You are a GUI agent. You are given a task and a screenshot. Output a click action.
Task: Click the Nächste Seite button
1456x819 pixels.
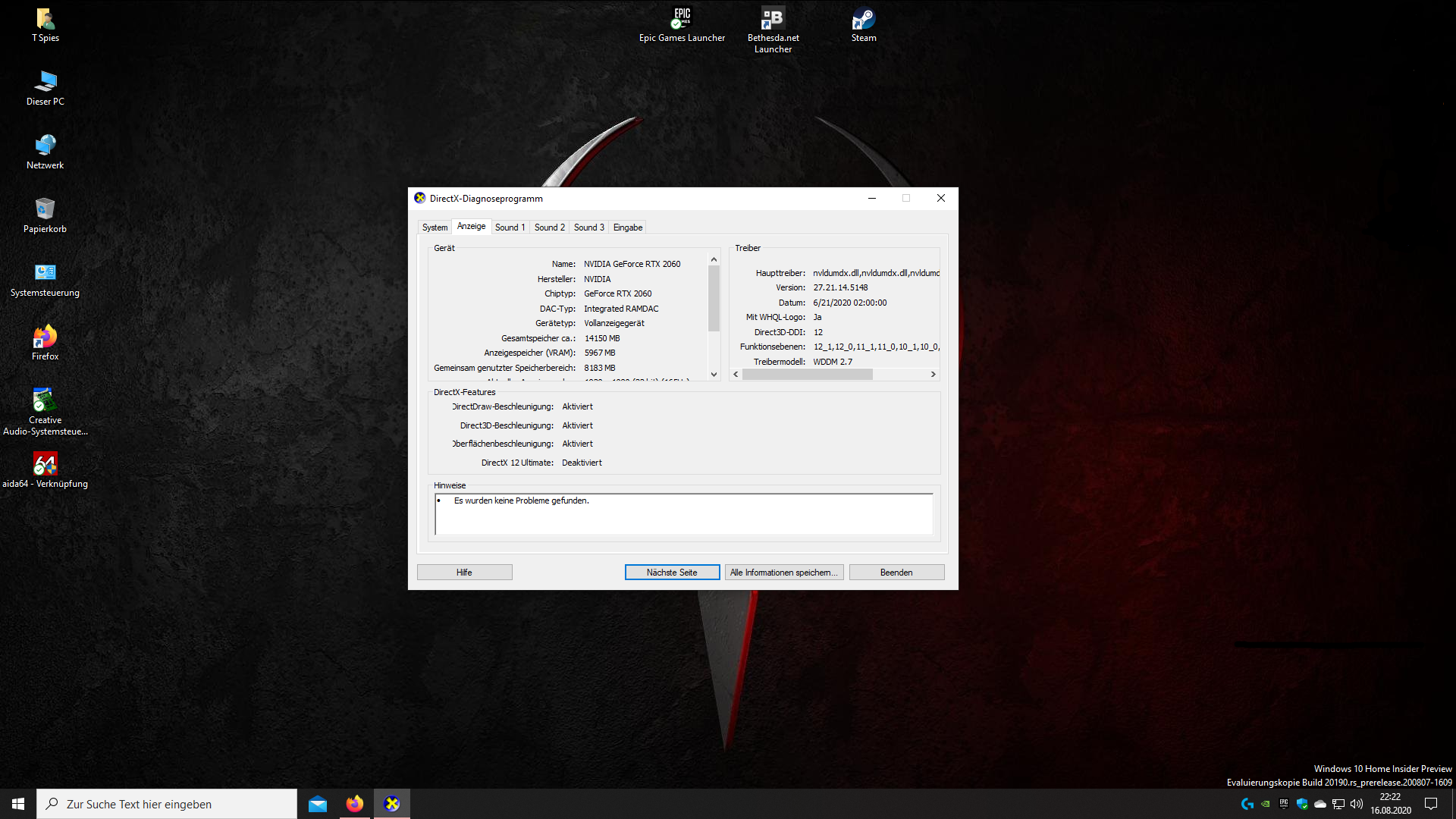672,573
